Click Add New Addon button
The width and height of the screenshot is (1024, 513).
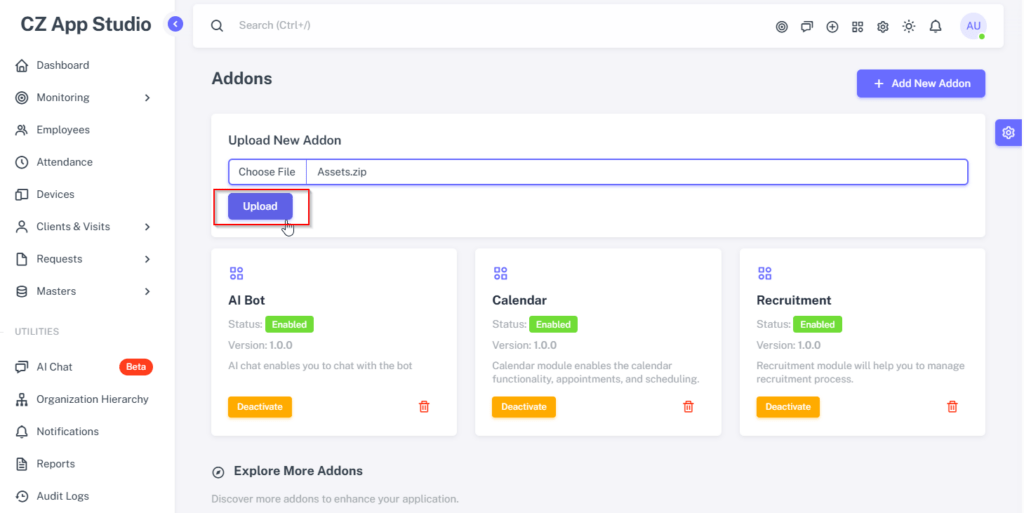pos(921,84)
